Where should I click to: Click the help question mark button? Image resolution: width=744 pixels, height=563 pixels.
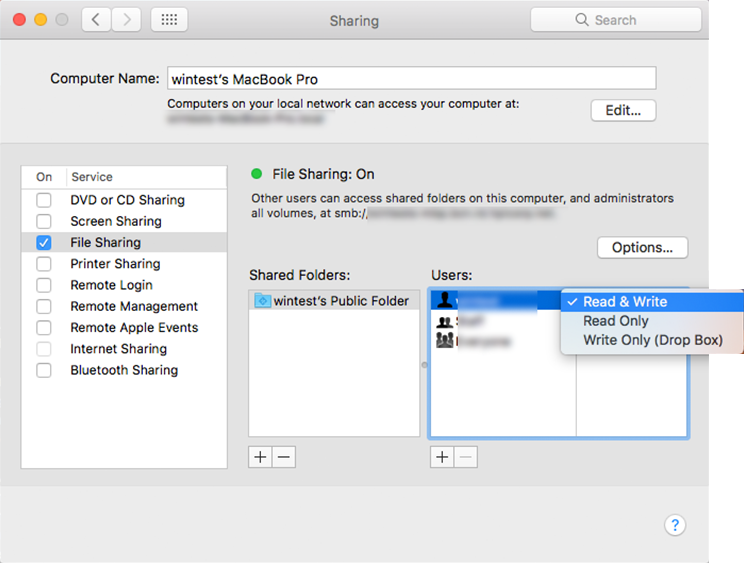pyautogui.click(x=675, y=525)
